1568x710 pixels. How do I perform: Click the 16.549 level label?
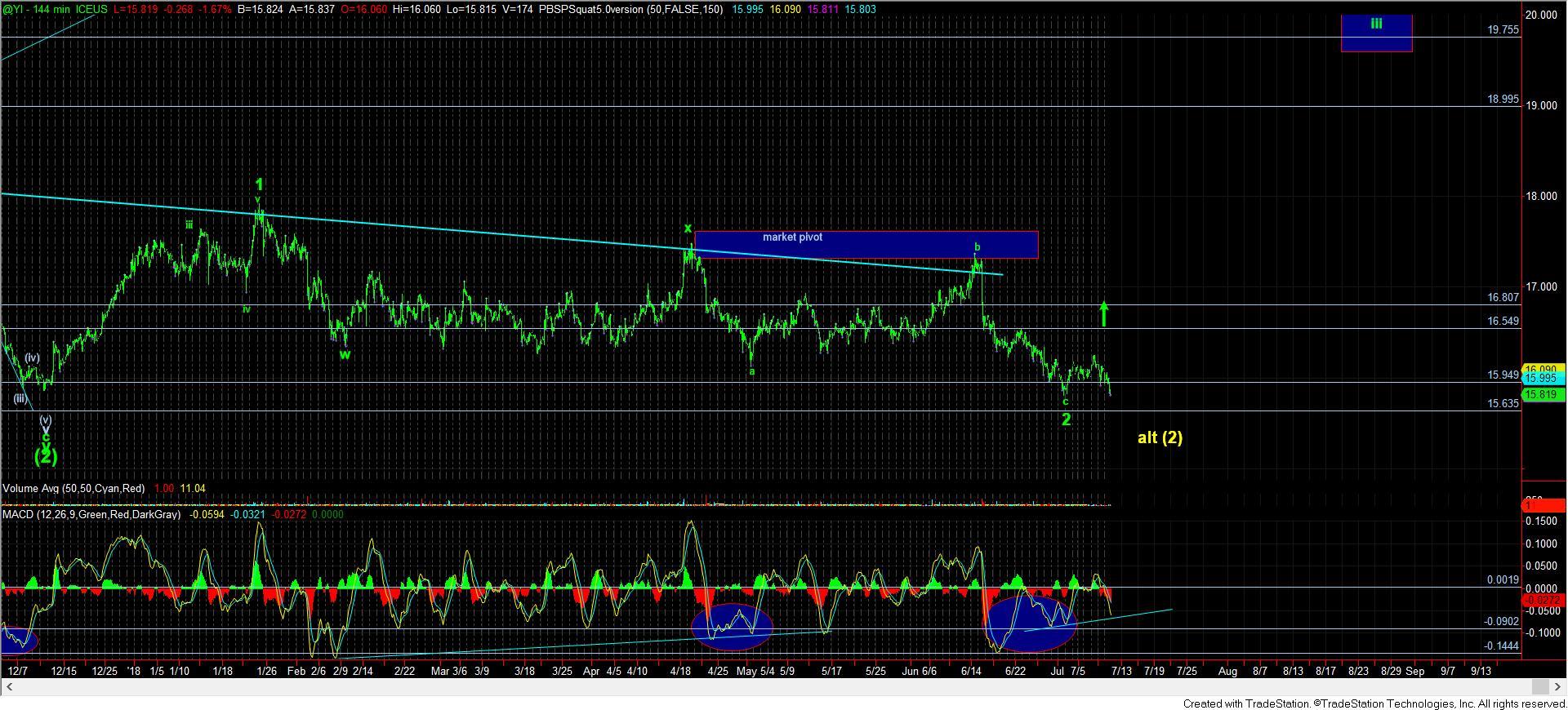point(1503,321)
